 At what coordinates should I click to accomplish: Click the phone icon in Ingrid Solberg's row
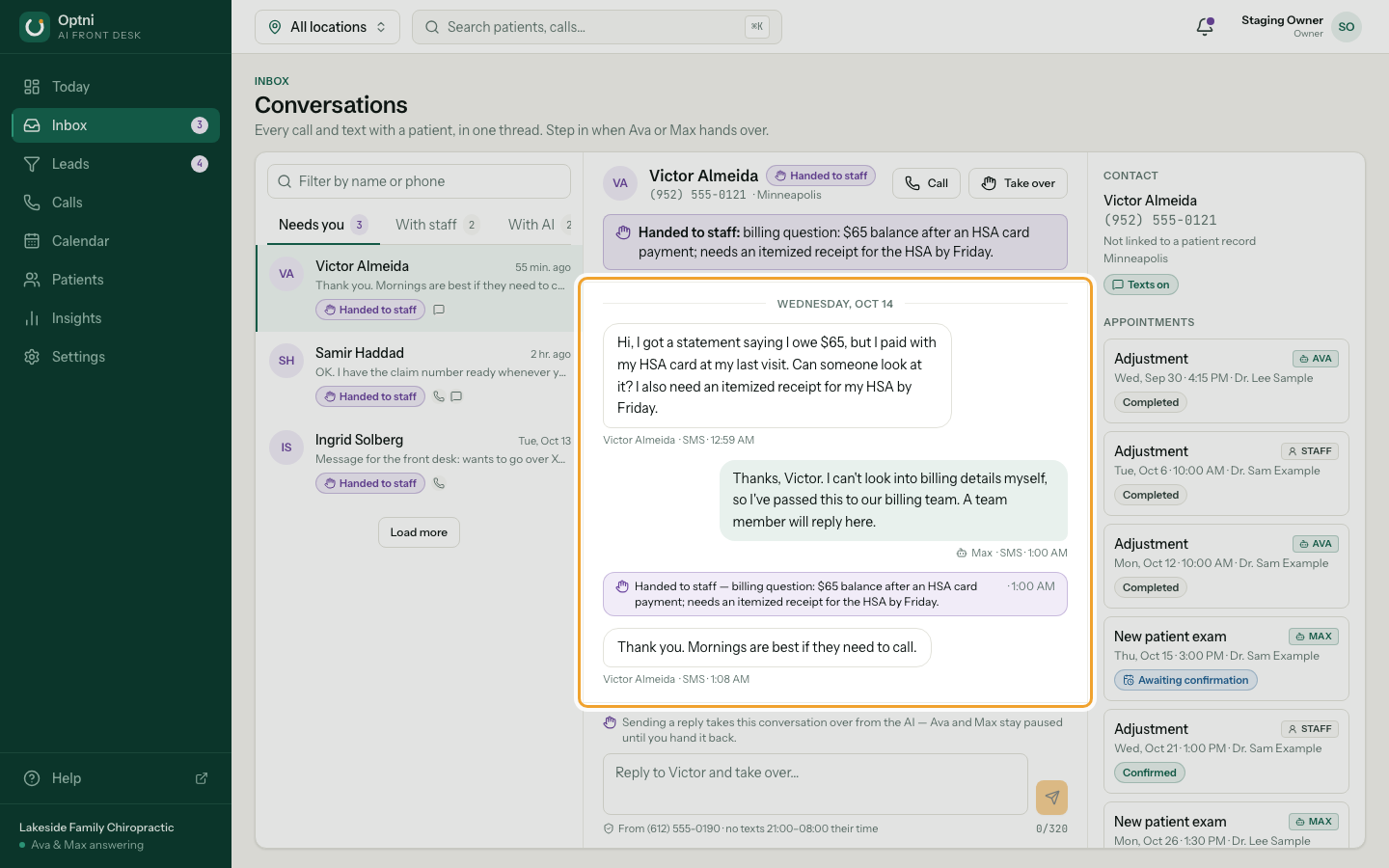[439, 483]
